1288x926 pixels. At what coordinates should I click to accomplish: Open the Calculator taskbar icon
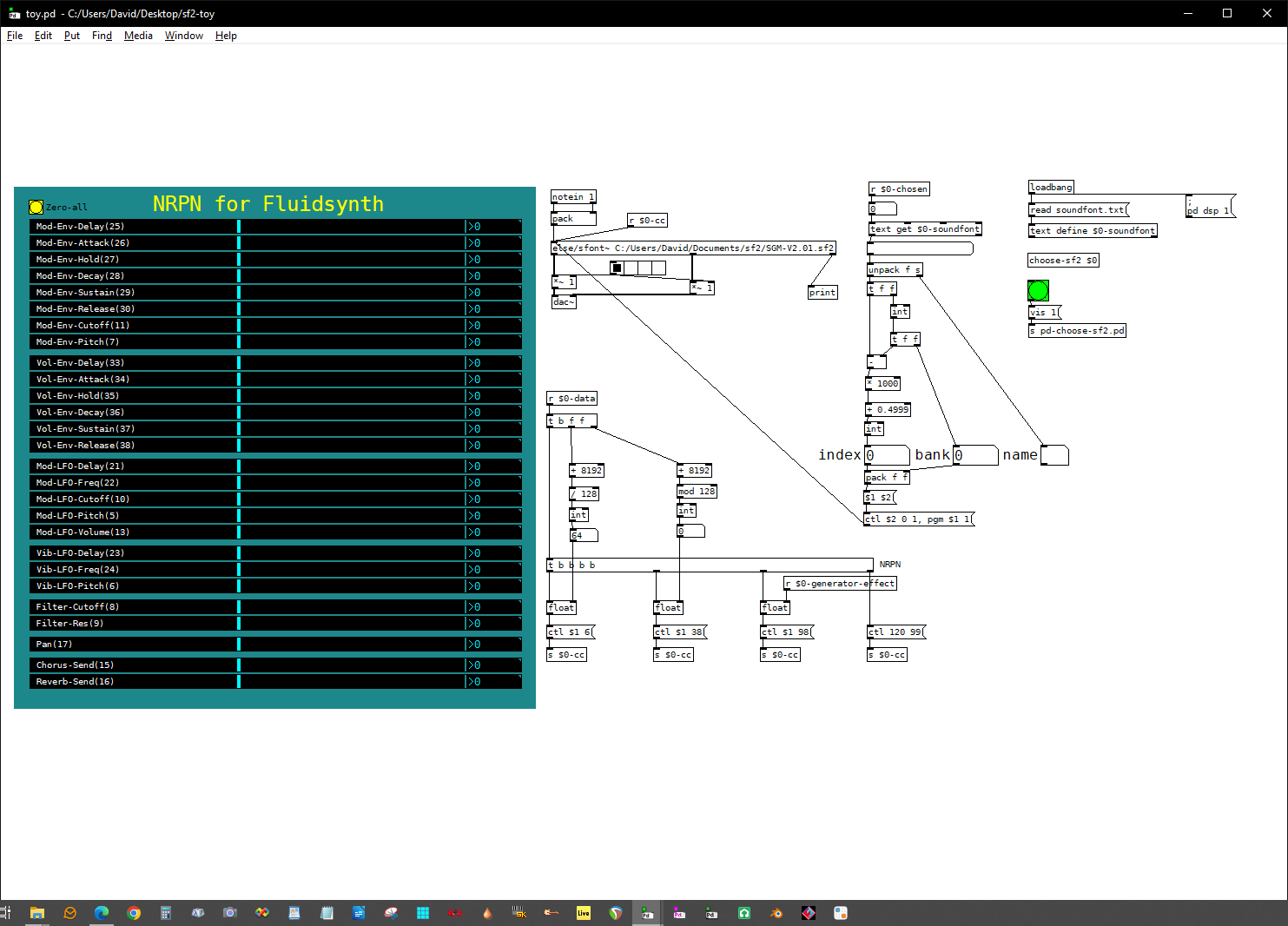(166, 913)
